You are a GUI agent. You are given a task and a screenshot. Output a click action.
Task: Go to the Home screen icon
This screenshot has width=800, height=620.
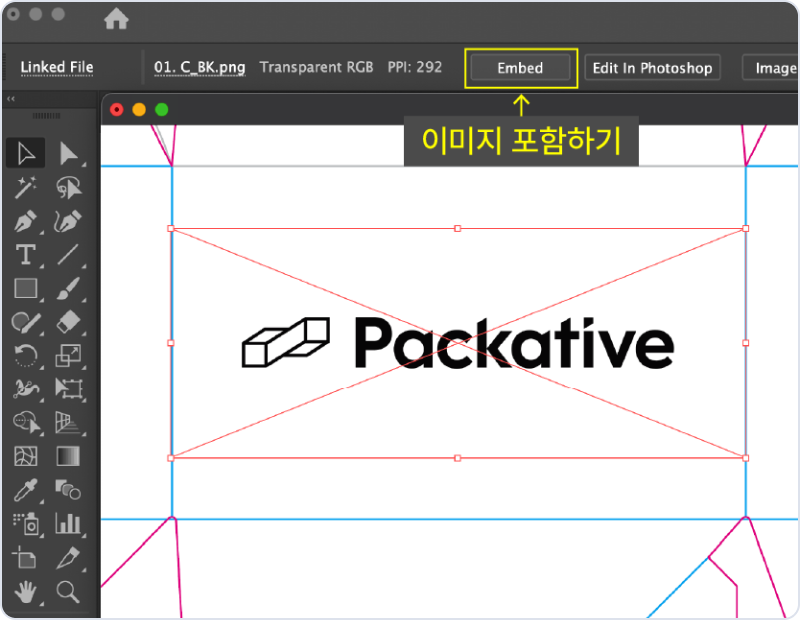click(x=116, y=19)
